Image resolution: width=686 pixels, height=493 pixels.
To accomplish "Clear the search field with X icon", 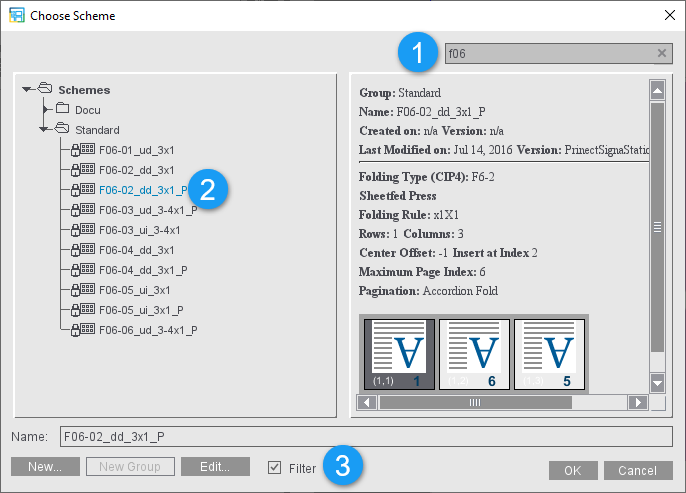I will click(662, 54).
